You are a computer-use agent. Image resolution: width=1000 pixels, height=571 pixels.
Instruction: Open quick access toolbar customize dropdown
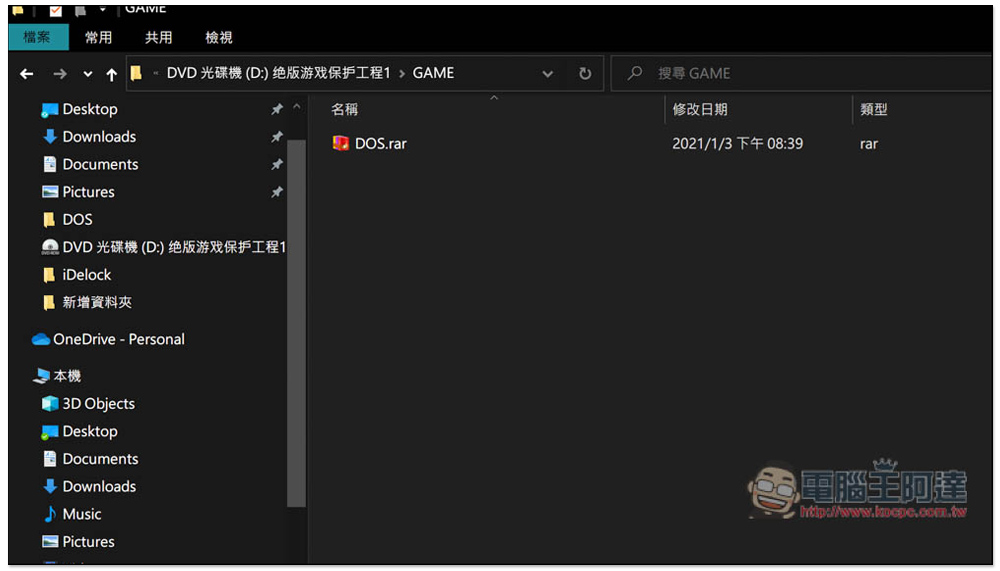103,10
